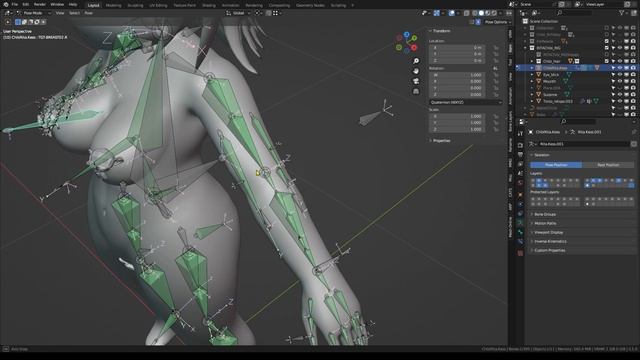Viewport: 640px width, 360px height.
Task: Switch to the UV Editing workspace tab
Action: pyautogui.click(x=158, y=6)
